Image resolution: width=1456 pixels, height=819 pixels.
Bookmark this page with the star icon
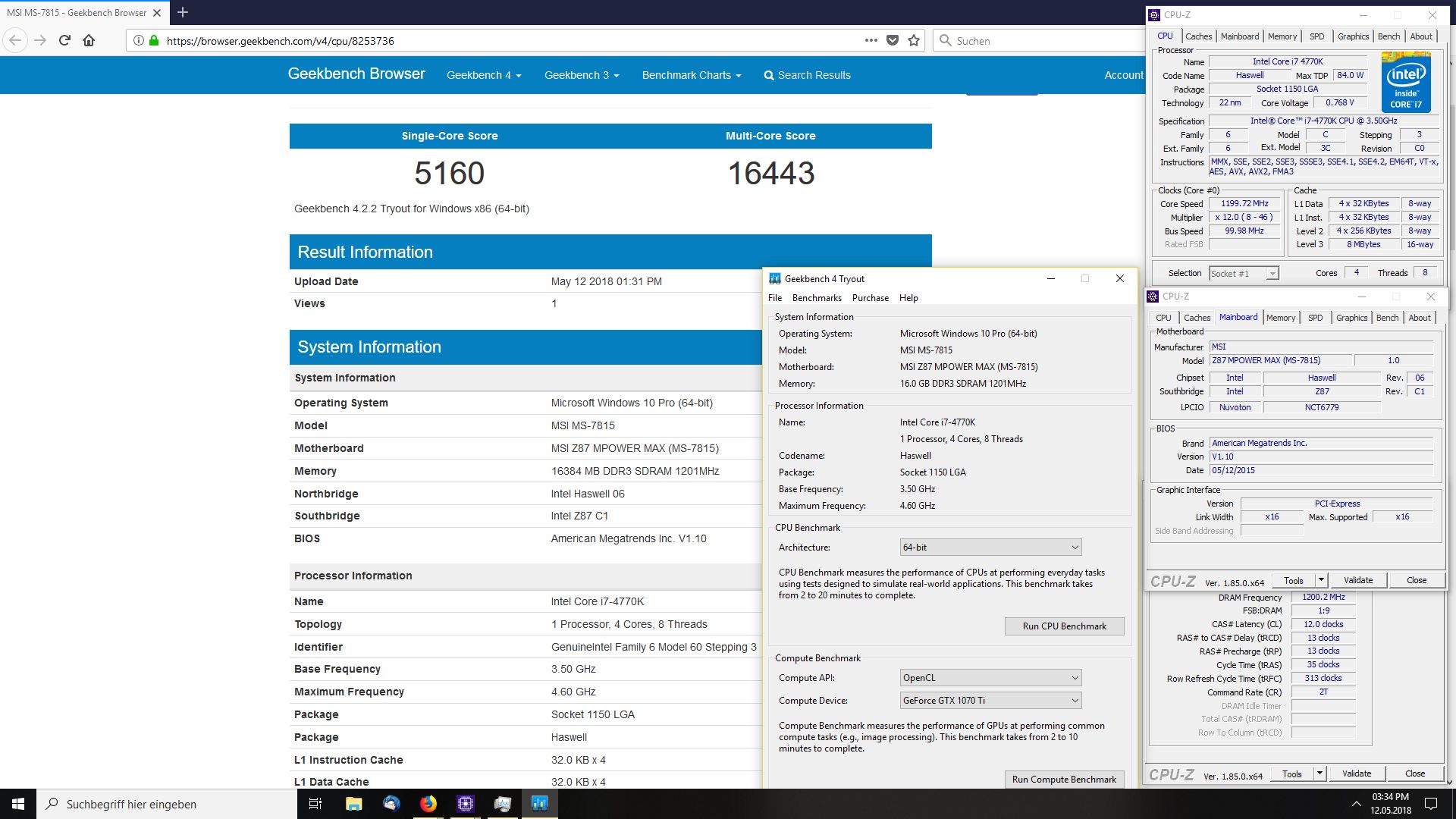(x=914, y=40)
